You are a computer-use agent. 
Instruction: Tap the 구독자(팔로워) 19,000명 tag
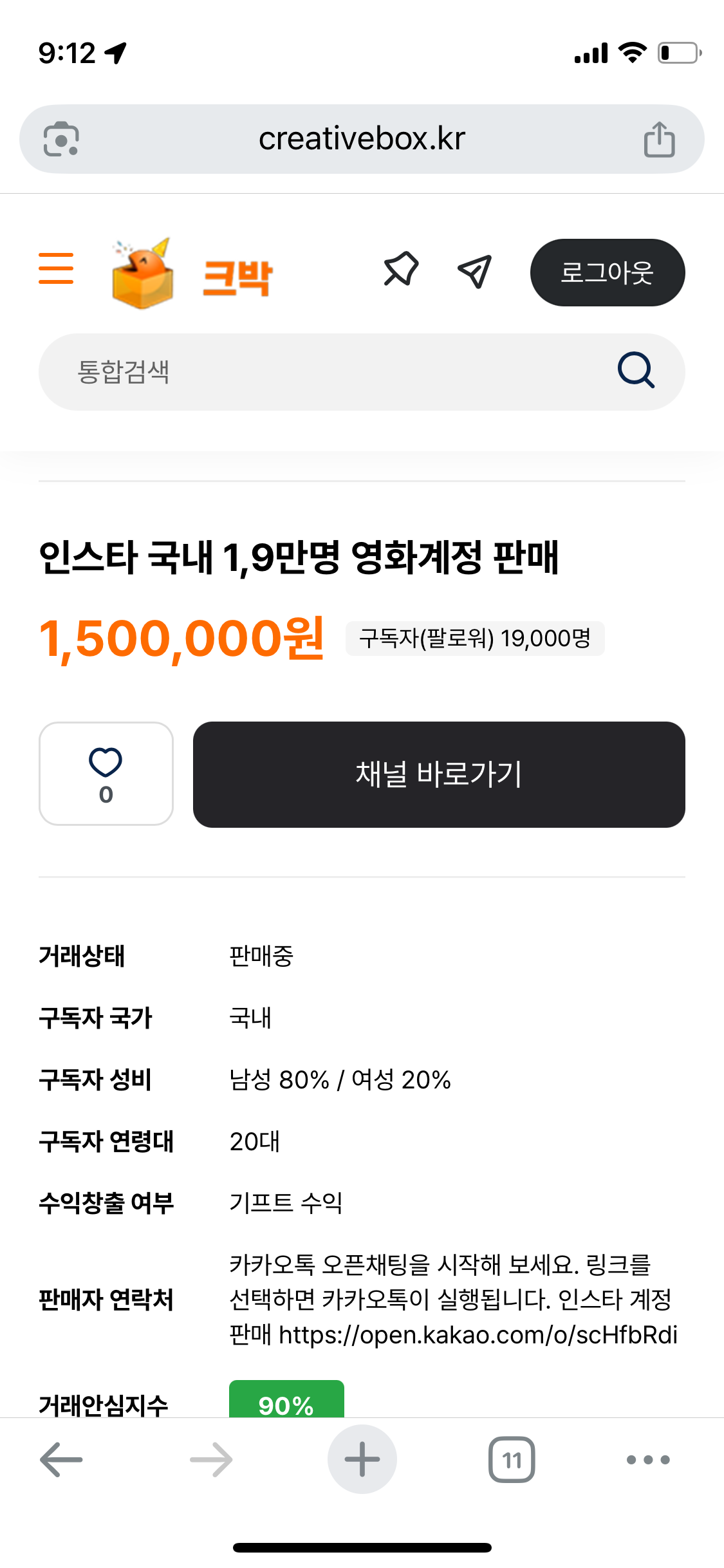pyautogui.click(x=475, y=639)
